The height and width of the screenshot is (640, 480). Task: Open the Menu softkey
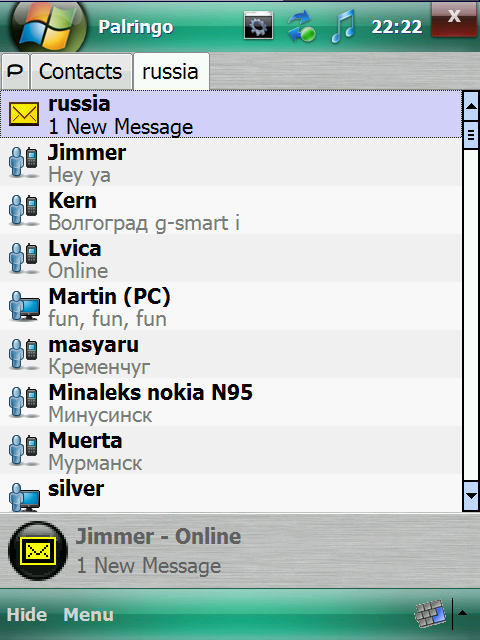pos(89,615)
